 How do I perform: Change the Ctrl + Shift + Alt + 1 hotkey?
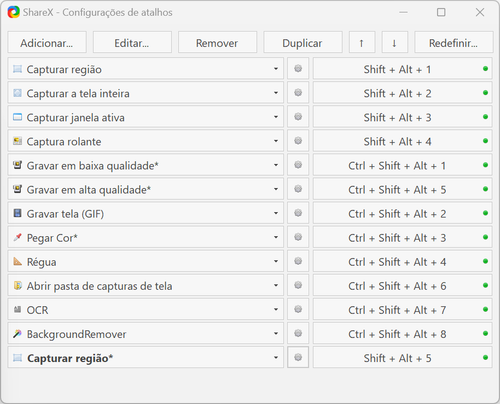point(402,165)
